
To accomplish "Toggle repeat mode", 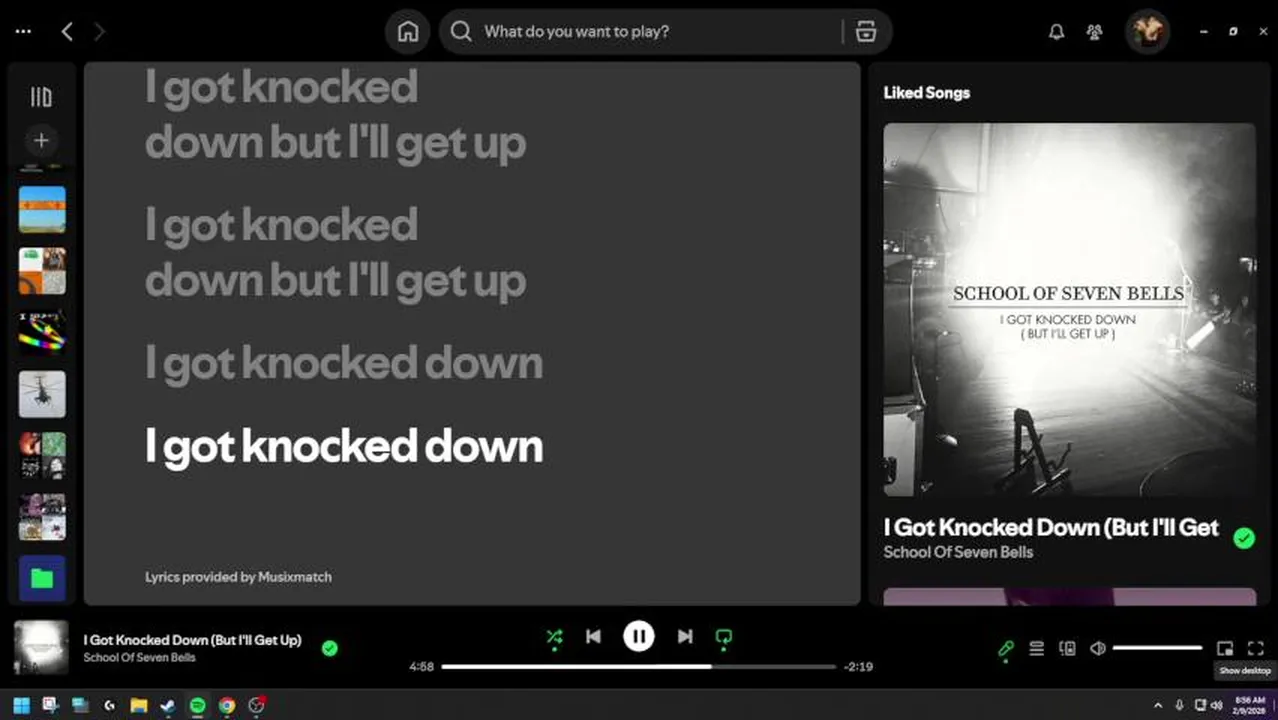I will pyautogui.click(x=724, y=637).
